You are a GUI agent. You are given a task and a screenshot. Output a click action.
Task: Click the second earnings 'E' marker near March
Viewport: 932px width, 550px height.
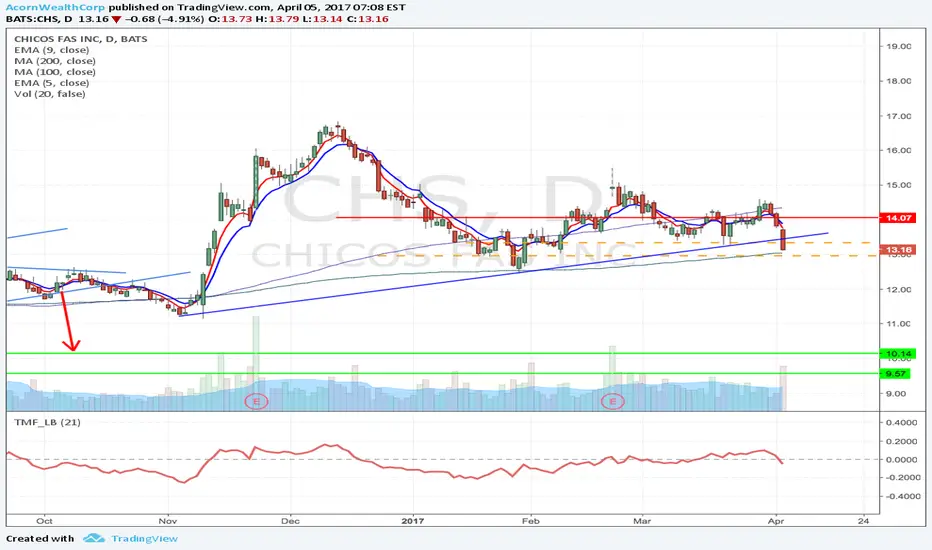tap(612, 402)
